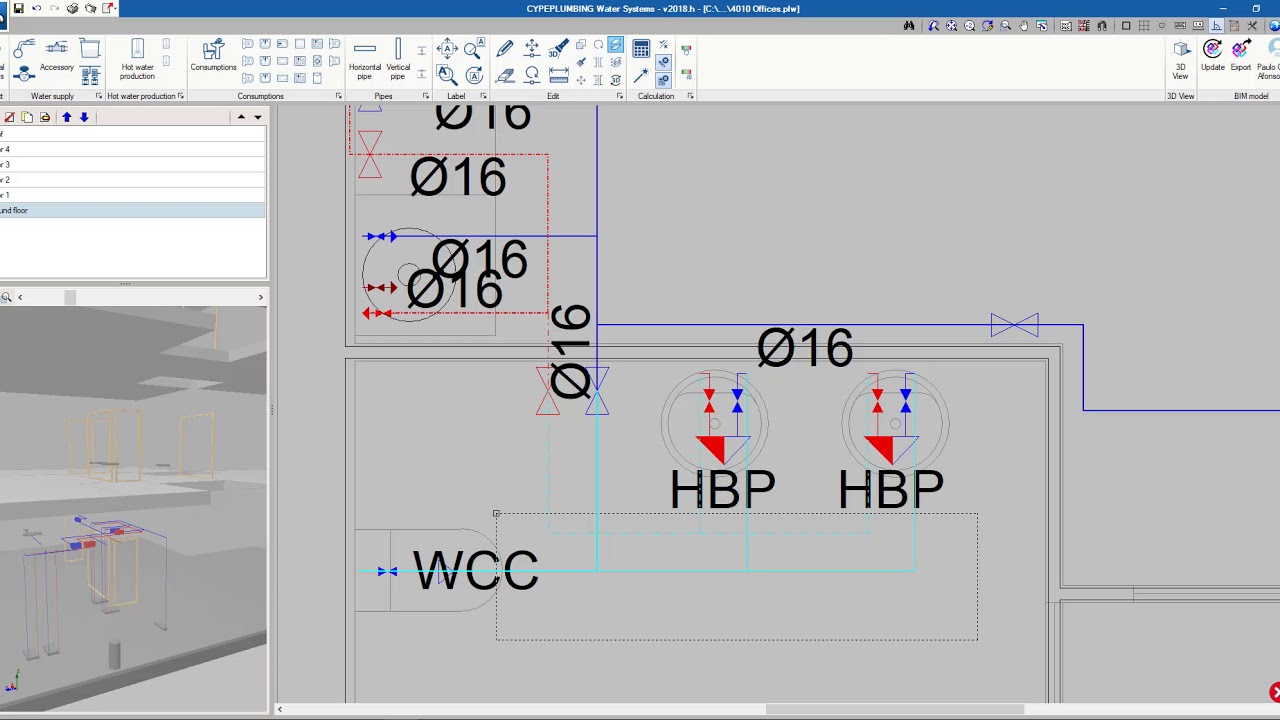Toggle the pan hand tool

tap(1025, 25)
